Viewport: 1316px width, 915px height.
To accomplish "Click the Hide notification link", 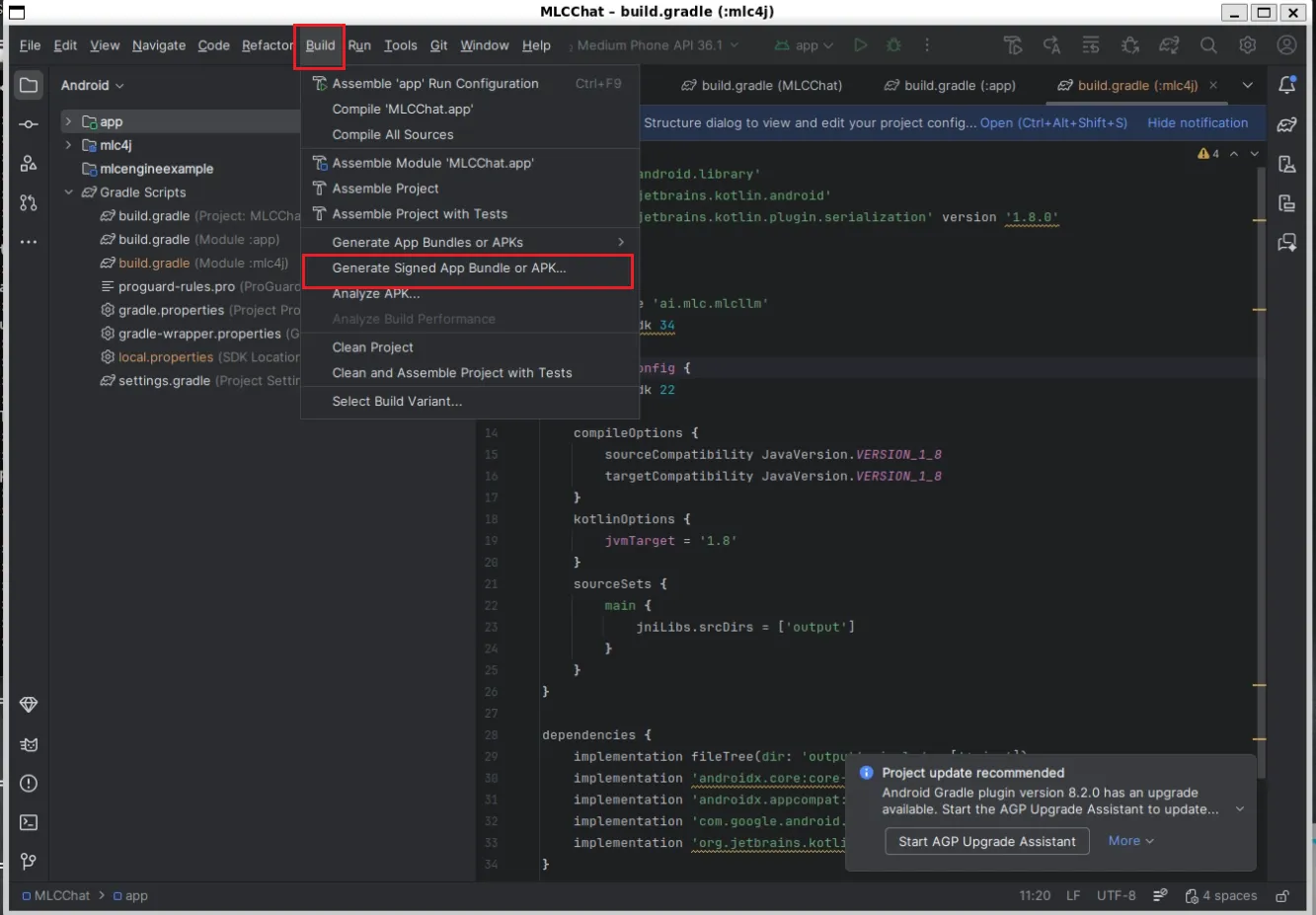I will (x=1198, y=123).
